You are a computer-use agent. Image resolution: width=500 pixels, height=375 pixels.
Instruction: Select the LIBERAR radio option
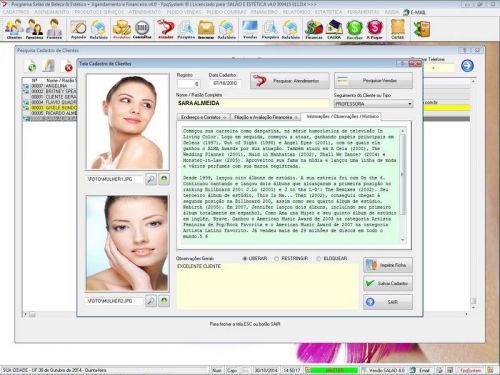(245, 258)
